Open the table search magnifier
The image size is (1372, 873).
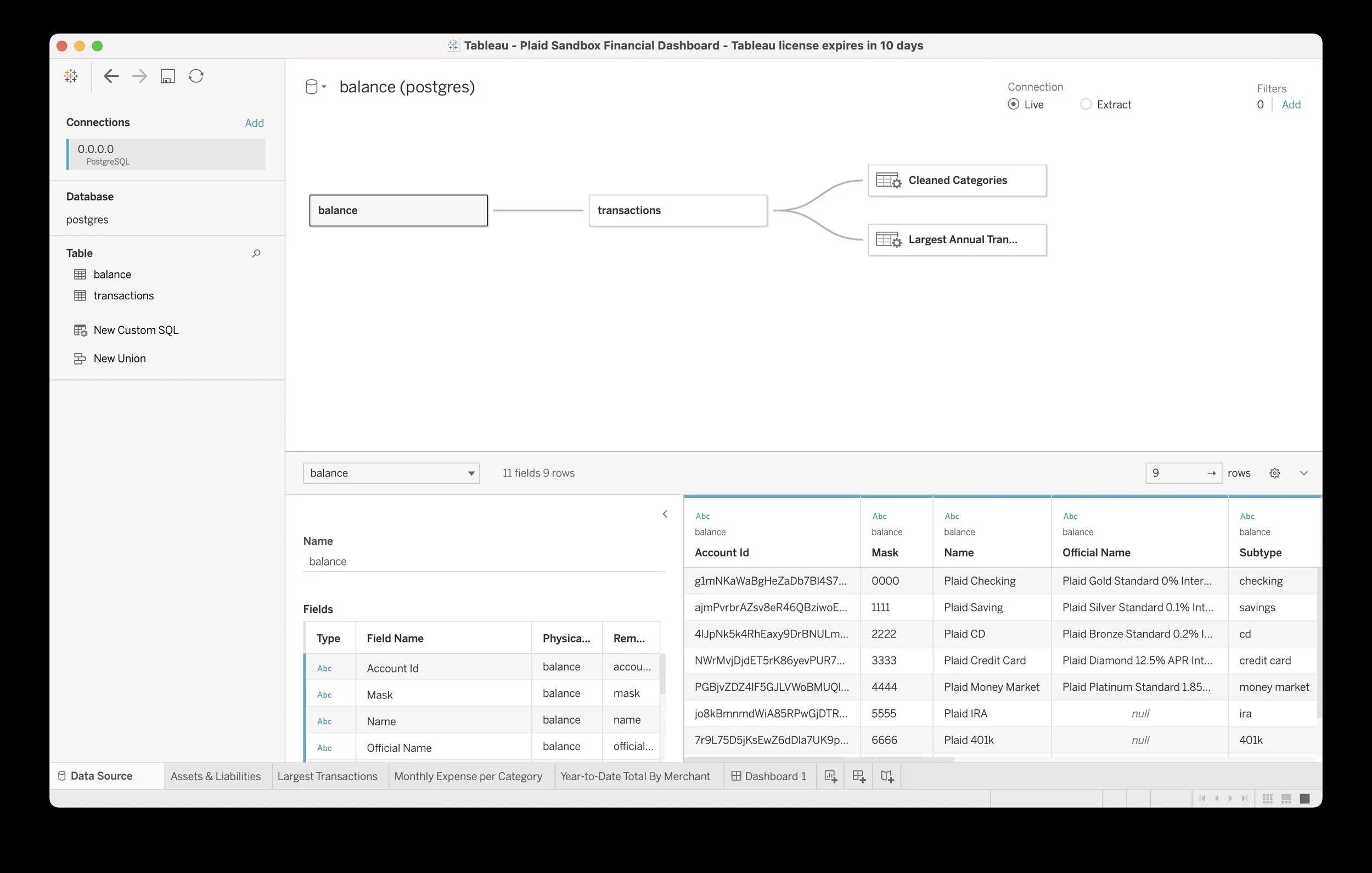(256, 253)
